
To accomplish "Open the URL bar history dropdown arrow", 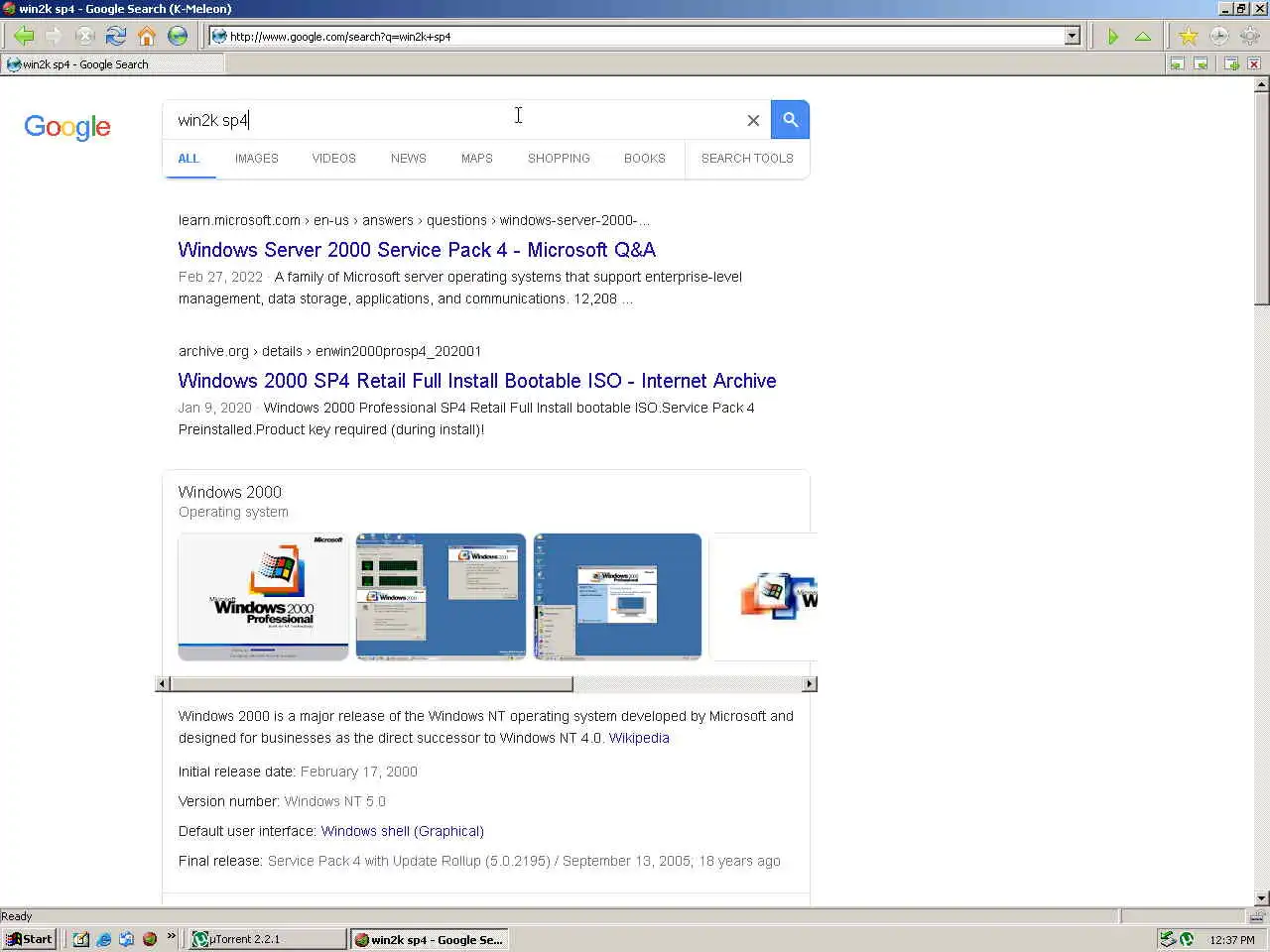I will click(1072, 37).
